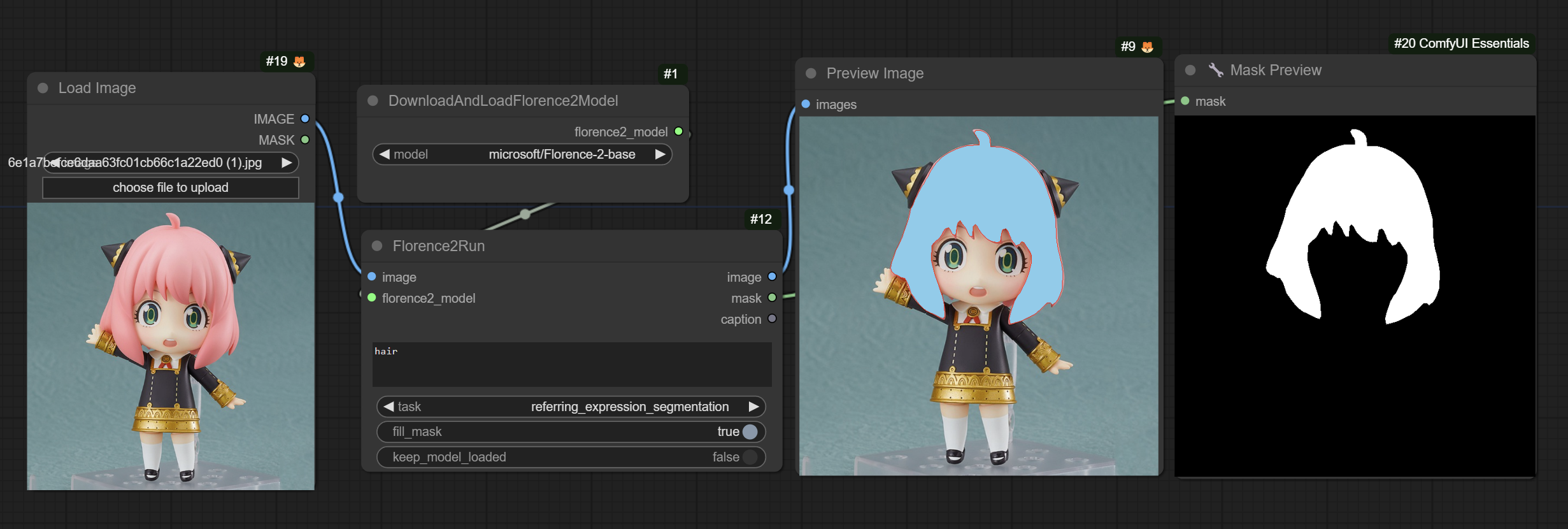Click the Florence2Run node collapse dot

pos(377,246)
